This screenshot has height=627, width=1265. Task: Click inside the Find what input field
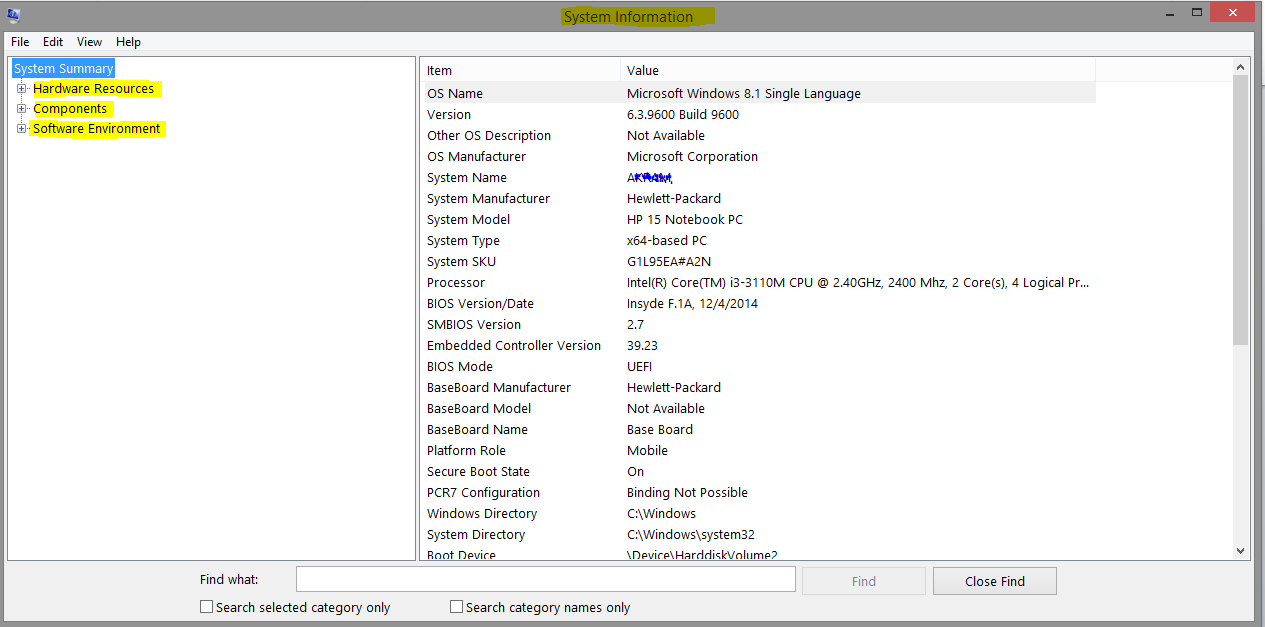(545, 578)
